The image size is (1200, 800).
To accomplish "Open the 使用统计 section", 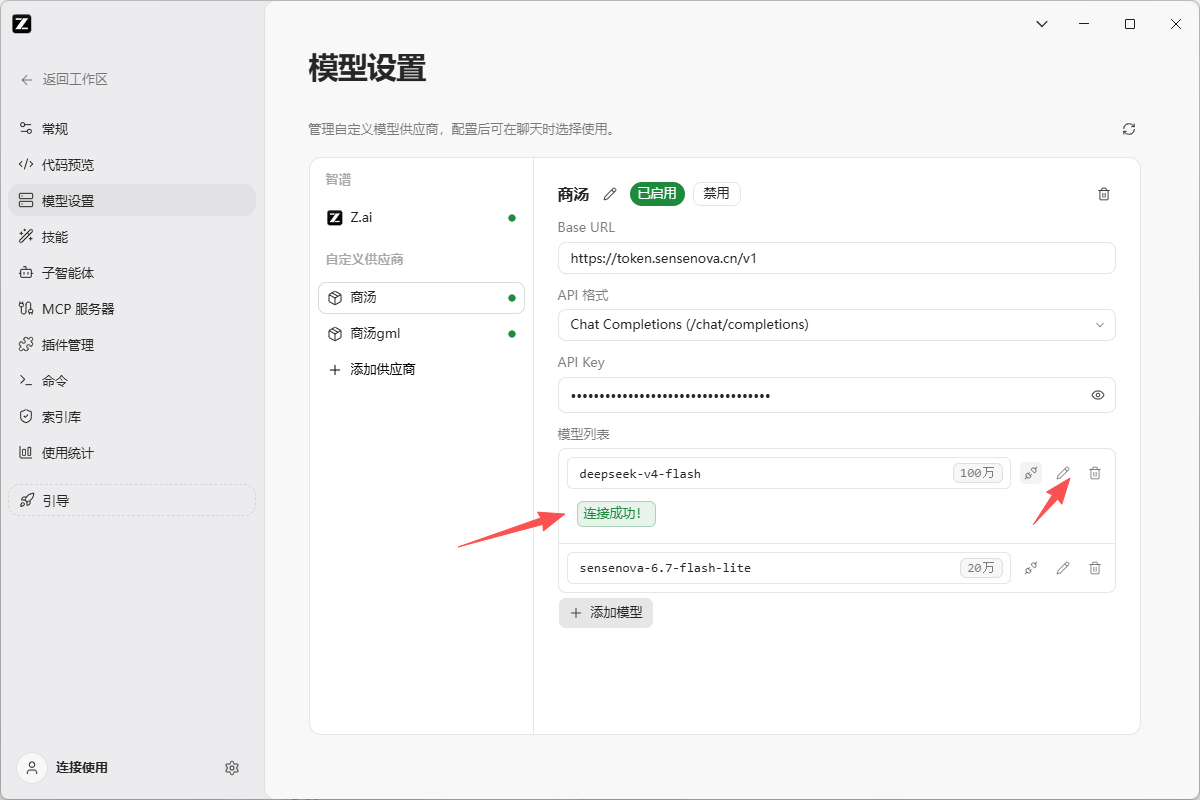I will click(x=132, y=453).
